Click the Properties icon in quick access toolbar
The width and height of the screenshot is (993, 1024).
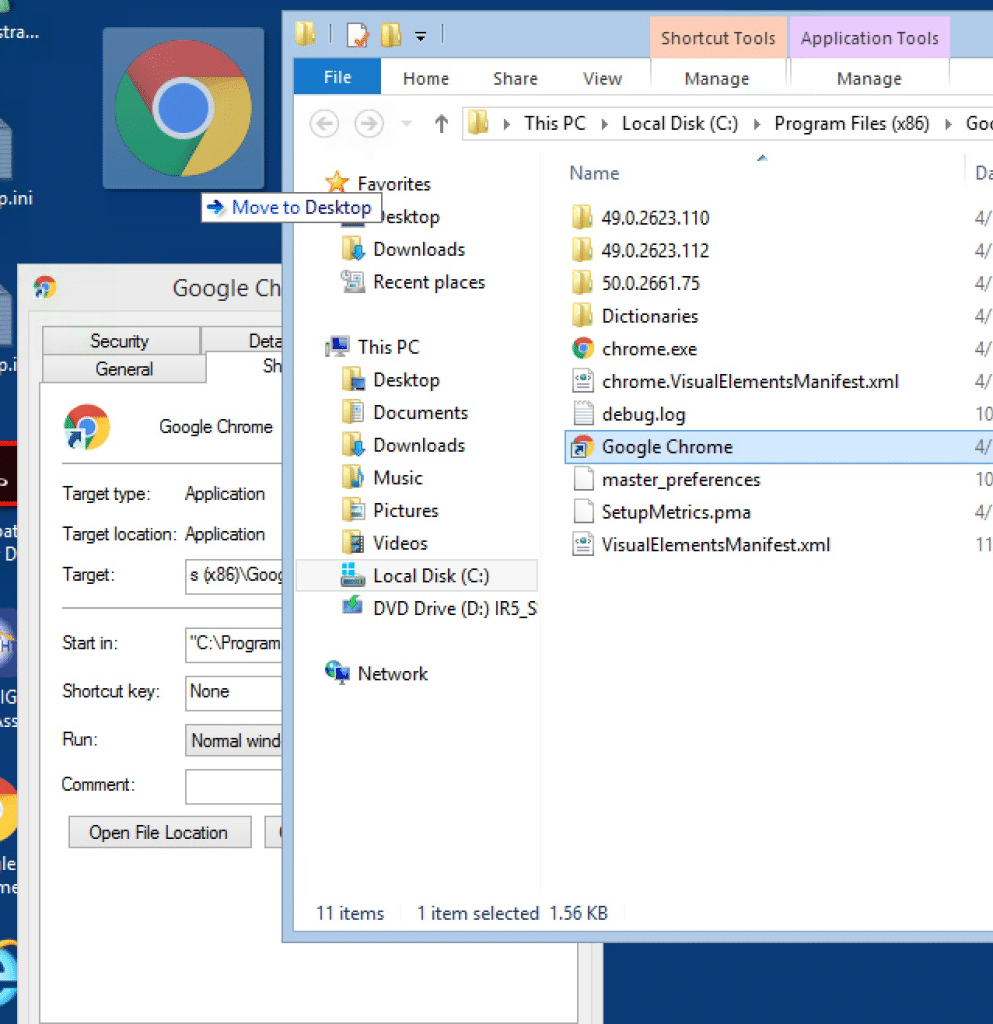pos(358,35)
